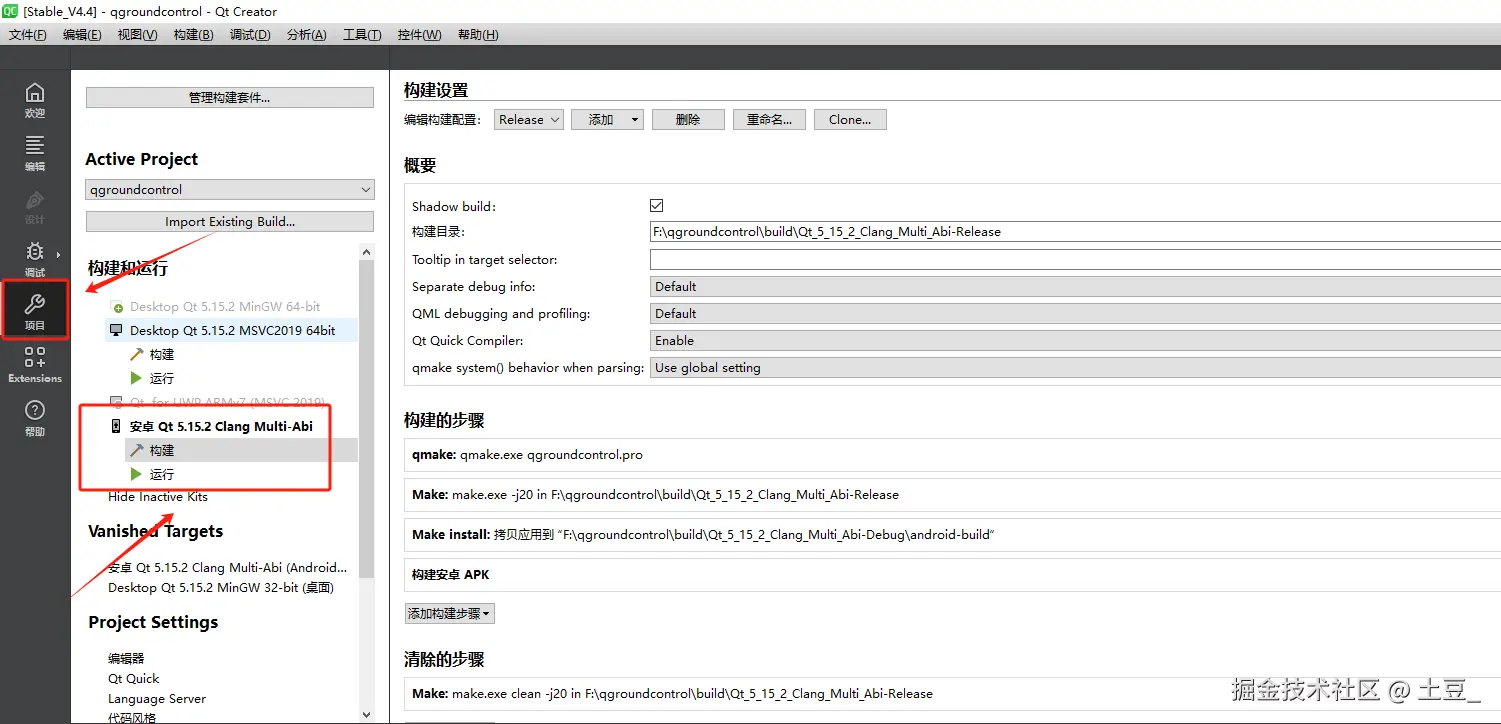This screenshot has width=1501, height=724.
Task: Open the qgroundcontrol active project dropdown
Action: pyautogui.click(x=230, y=189)
